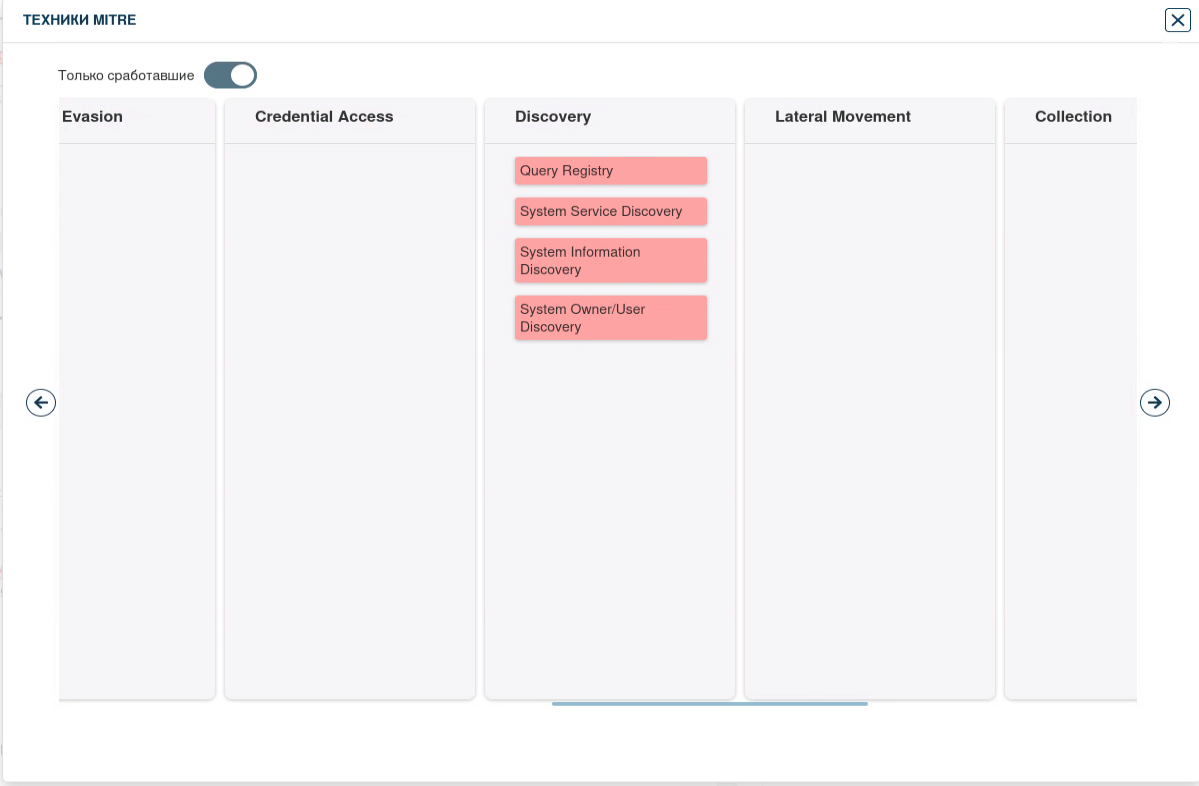
Task: Click the blank area below the Discovery cards
Action: (x=610, y=520)
